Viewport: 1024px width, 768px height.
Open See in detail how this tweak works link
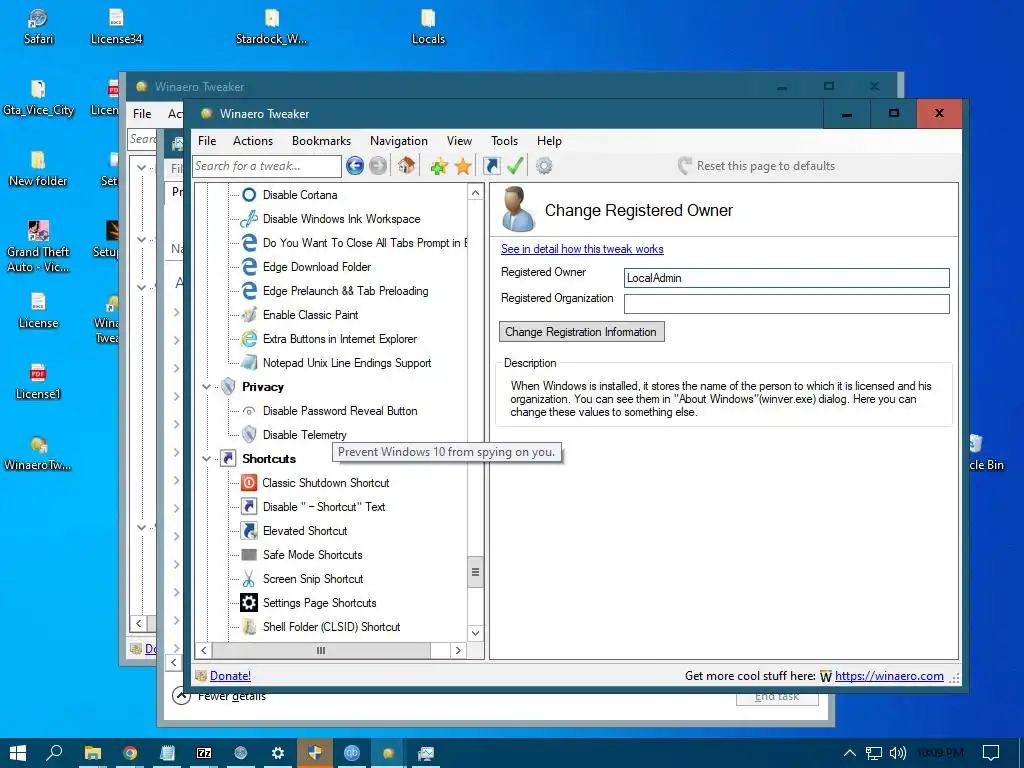(x=582, y=249)
